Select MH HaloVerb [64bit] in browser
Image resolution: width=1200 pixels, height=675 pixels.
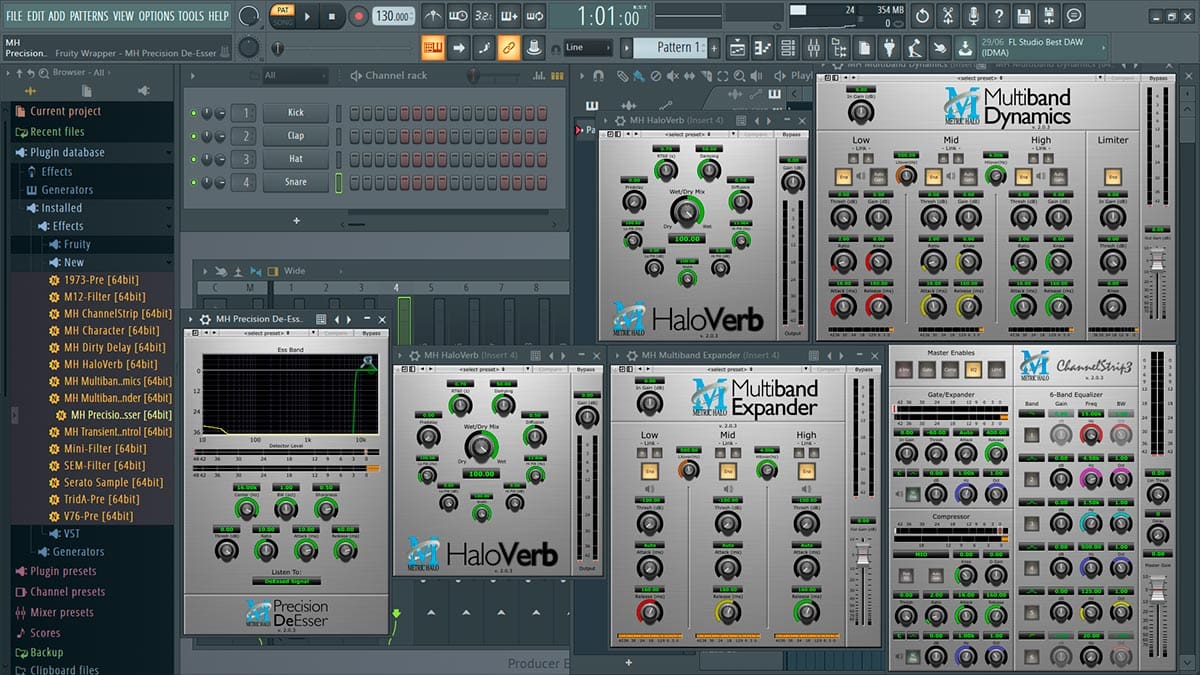[x=110, y=364]
